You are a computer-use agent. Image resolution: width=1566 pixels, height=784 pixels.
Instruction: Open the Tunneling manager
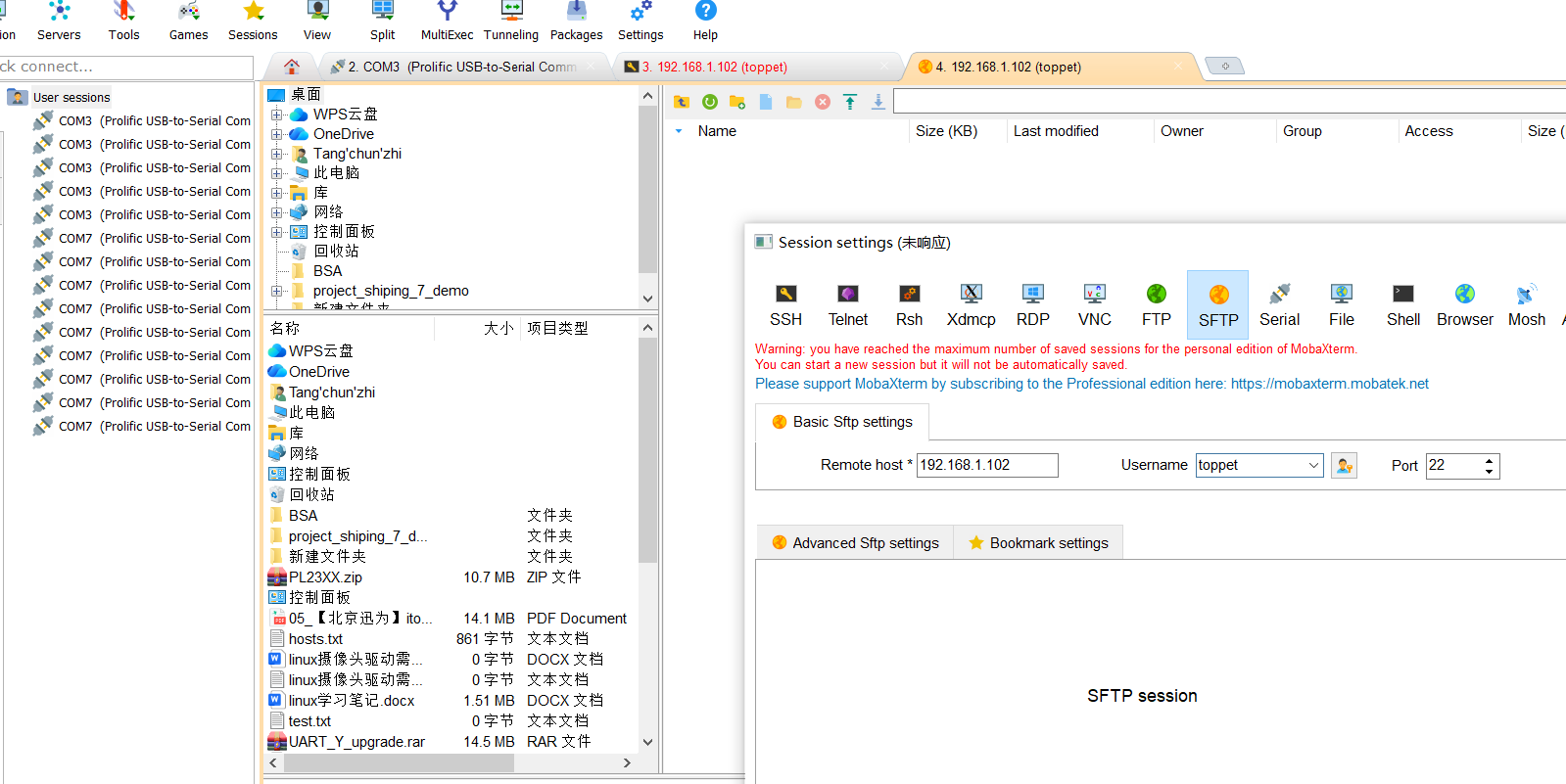[x=511, y=22]
